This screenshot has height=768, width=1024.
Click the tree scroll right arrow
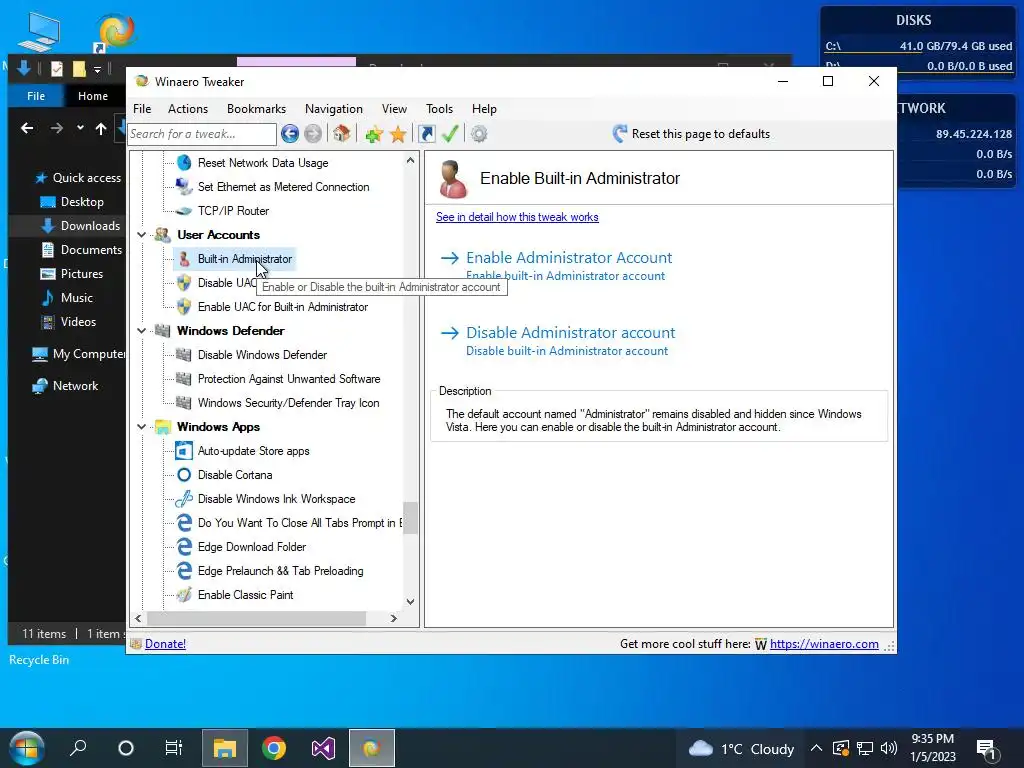pos(393,618)
